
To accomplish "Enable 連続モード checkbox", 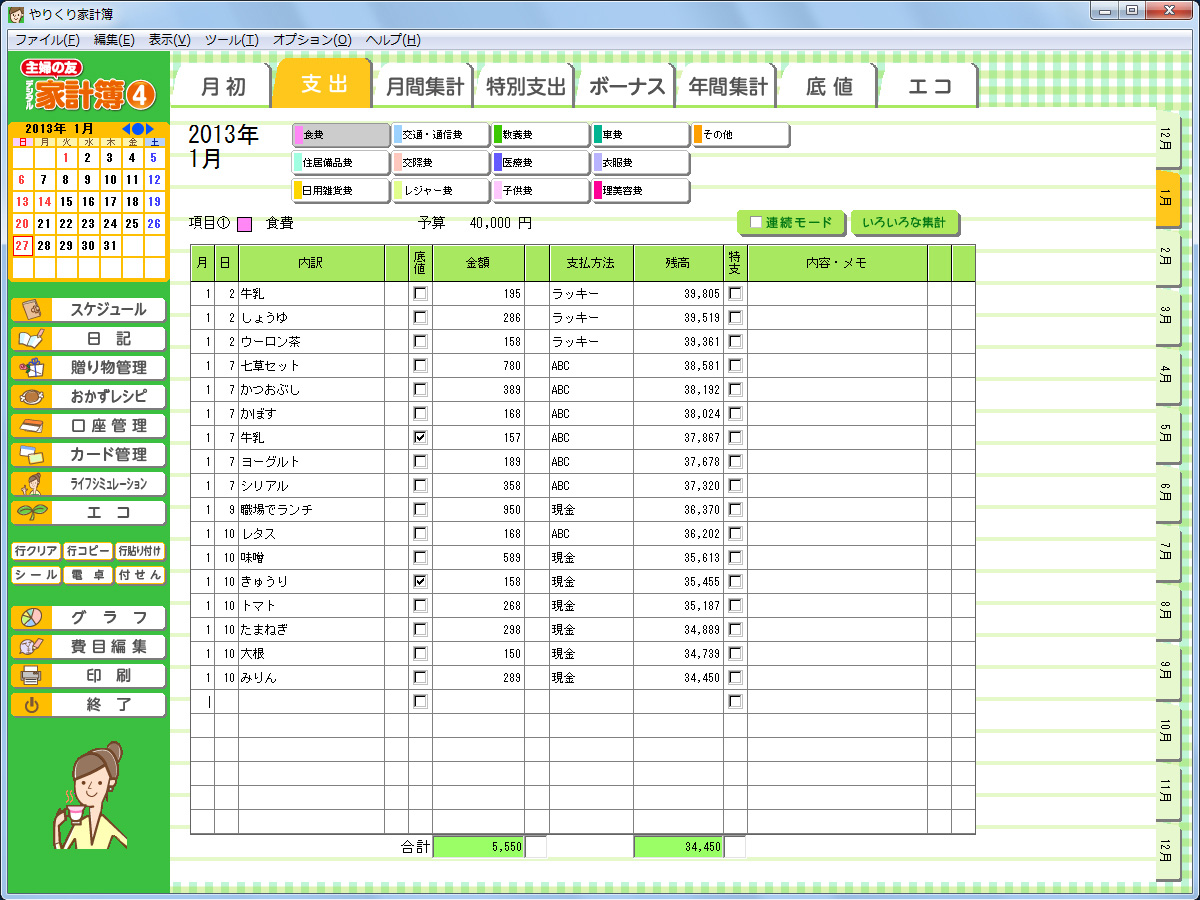I will click(x=756, y=223).
